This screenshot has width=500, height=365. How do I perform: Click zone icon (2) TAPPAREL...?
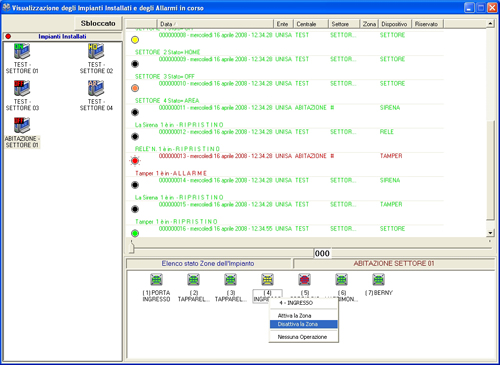coord(193,279)
